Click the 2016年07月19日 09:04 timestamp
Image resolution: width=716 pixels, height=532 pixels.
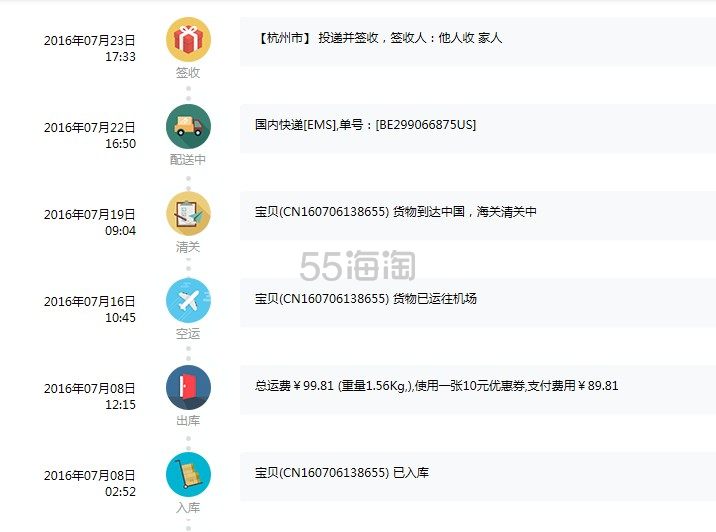click(90, 222)
